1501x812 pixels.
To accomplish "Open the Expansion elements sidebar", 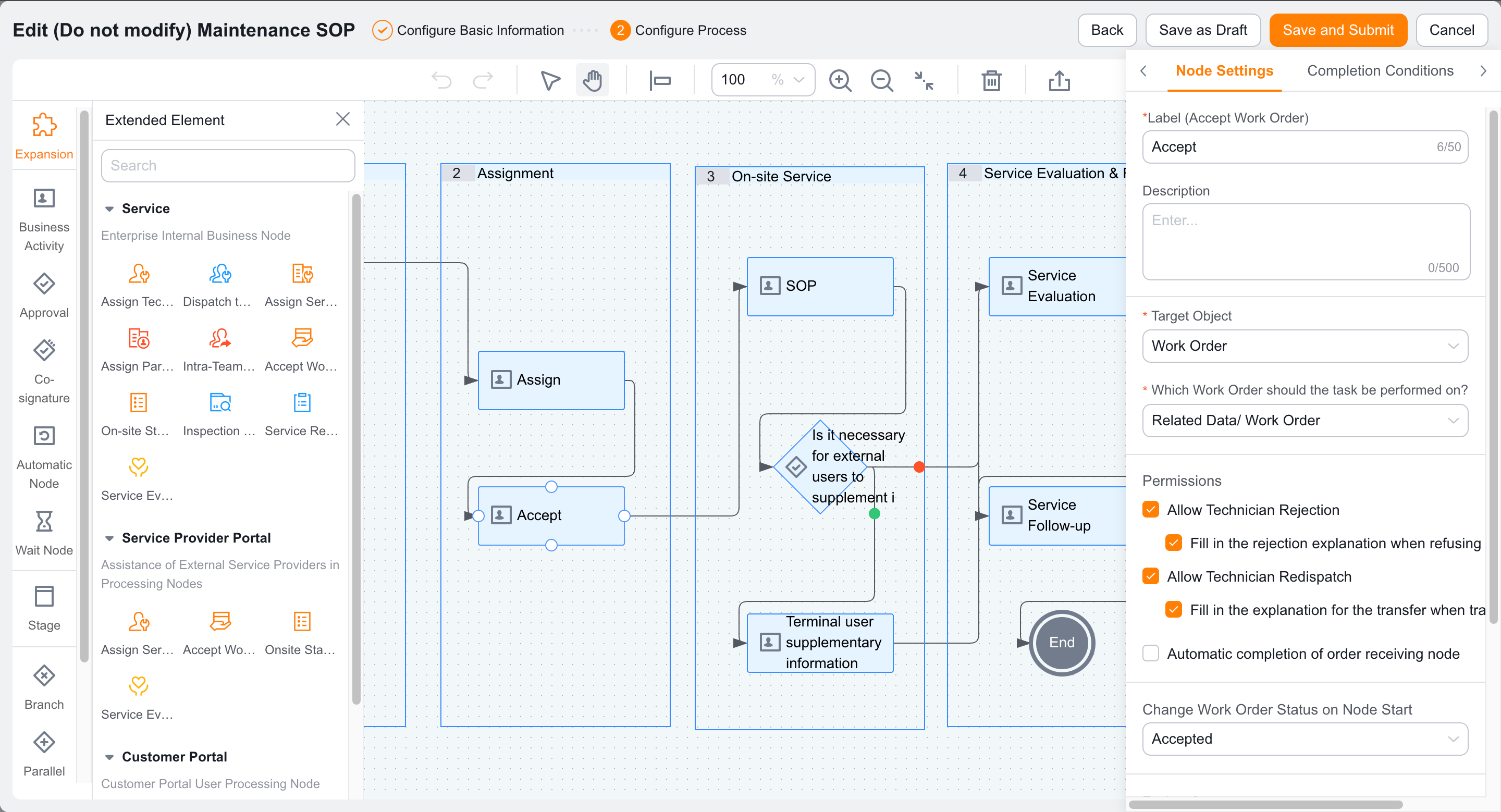I will (44, 137).
